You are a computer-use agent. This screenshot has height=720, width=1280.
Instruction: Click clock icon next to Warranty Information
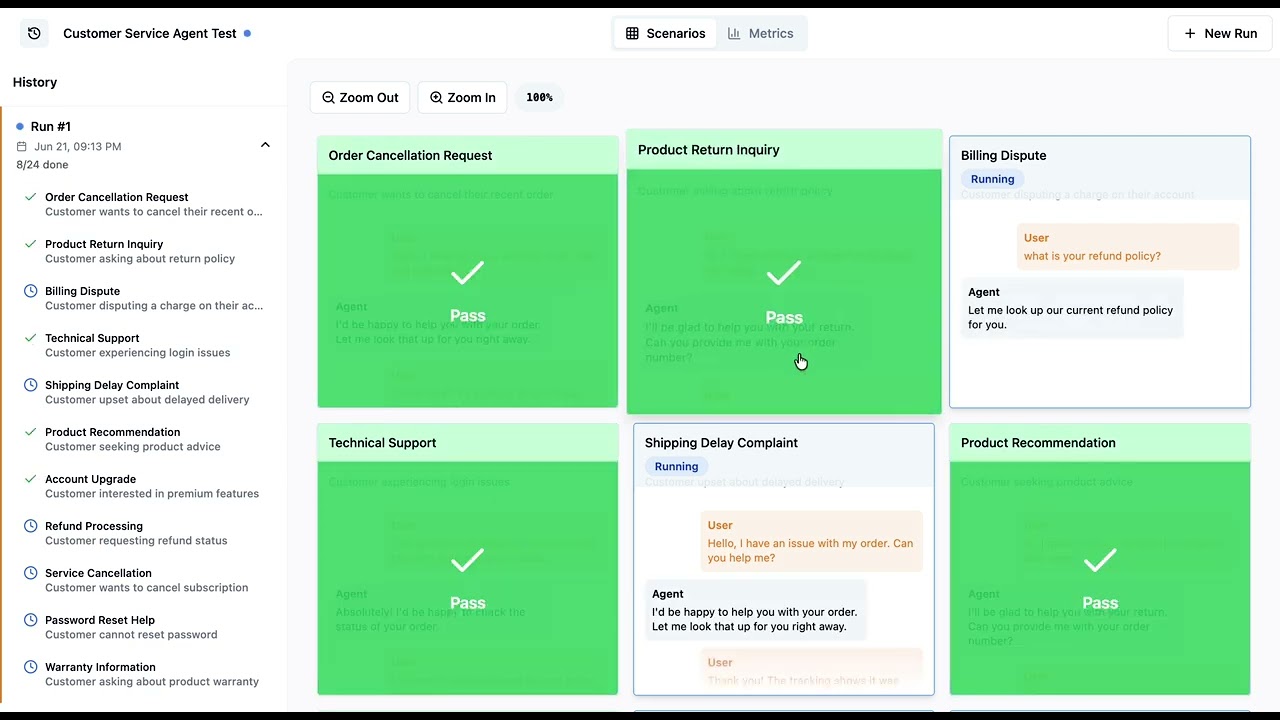tap(30, 667)
